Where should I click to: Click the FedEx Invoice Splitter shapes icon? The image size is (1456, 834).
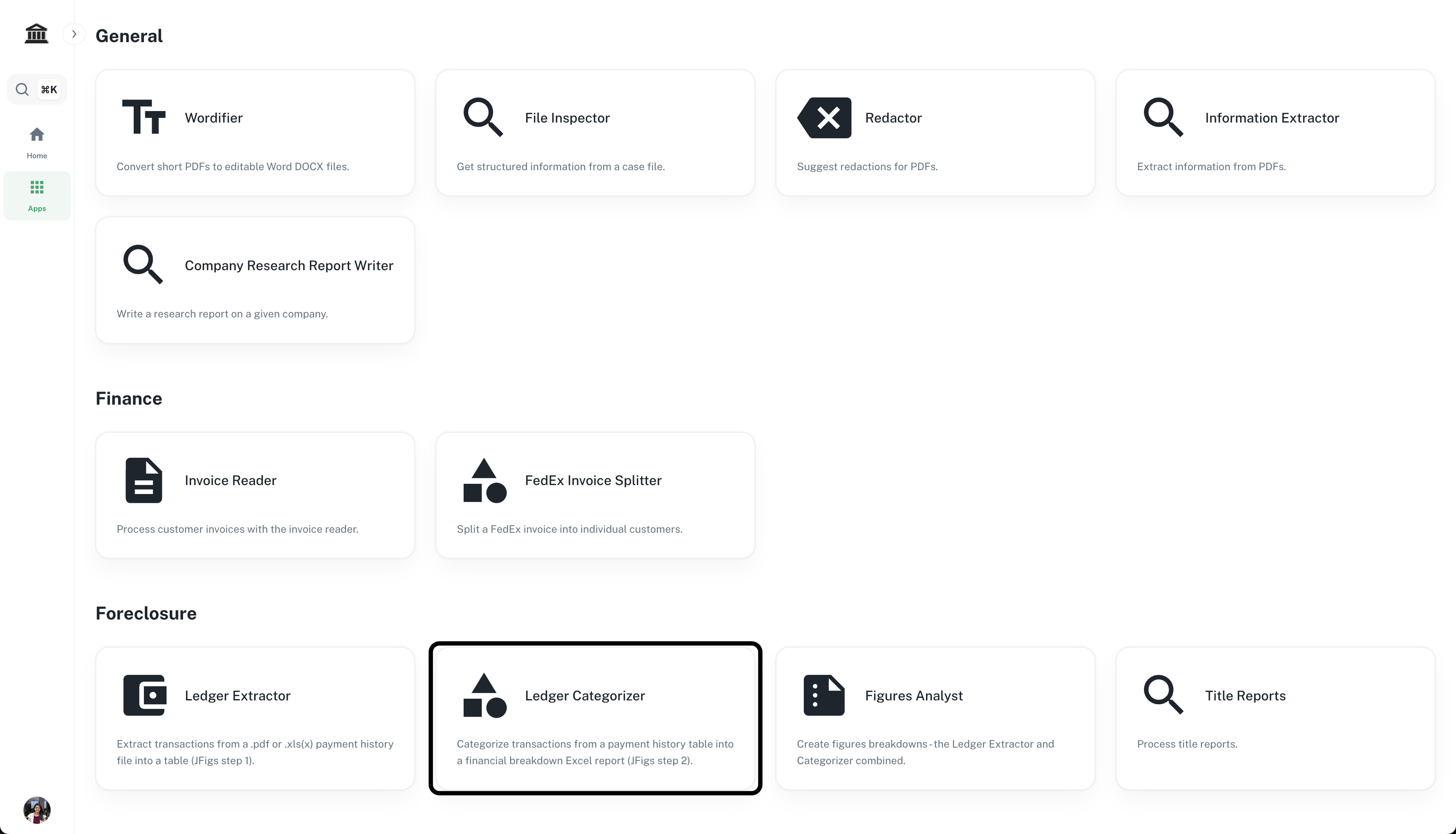pos(484,480)
